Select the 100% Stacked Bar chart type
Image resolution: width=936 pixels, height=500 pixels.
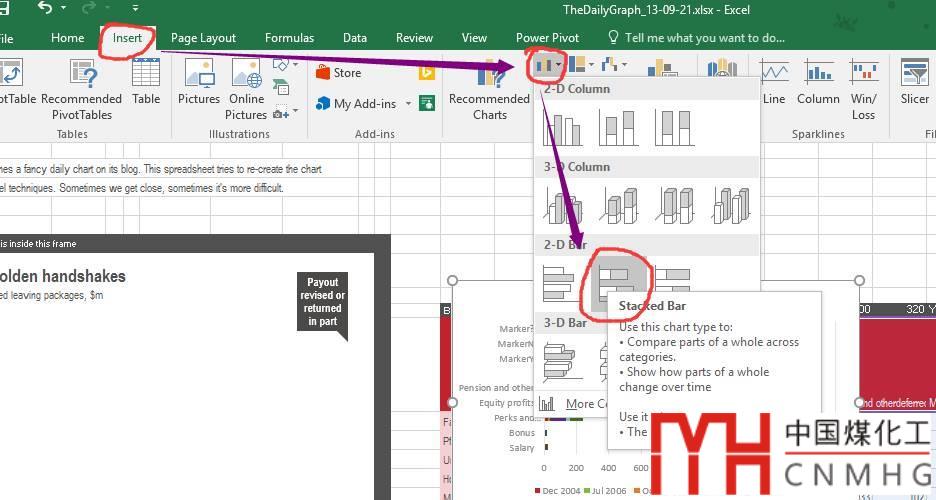tap(674, 279)
